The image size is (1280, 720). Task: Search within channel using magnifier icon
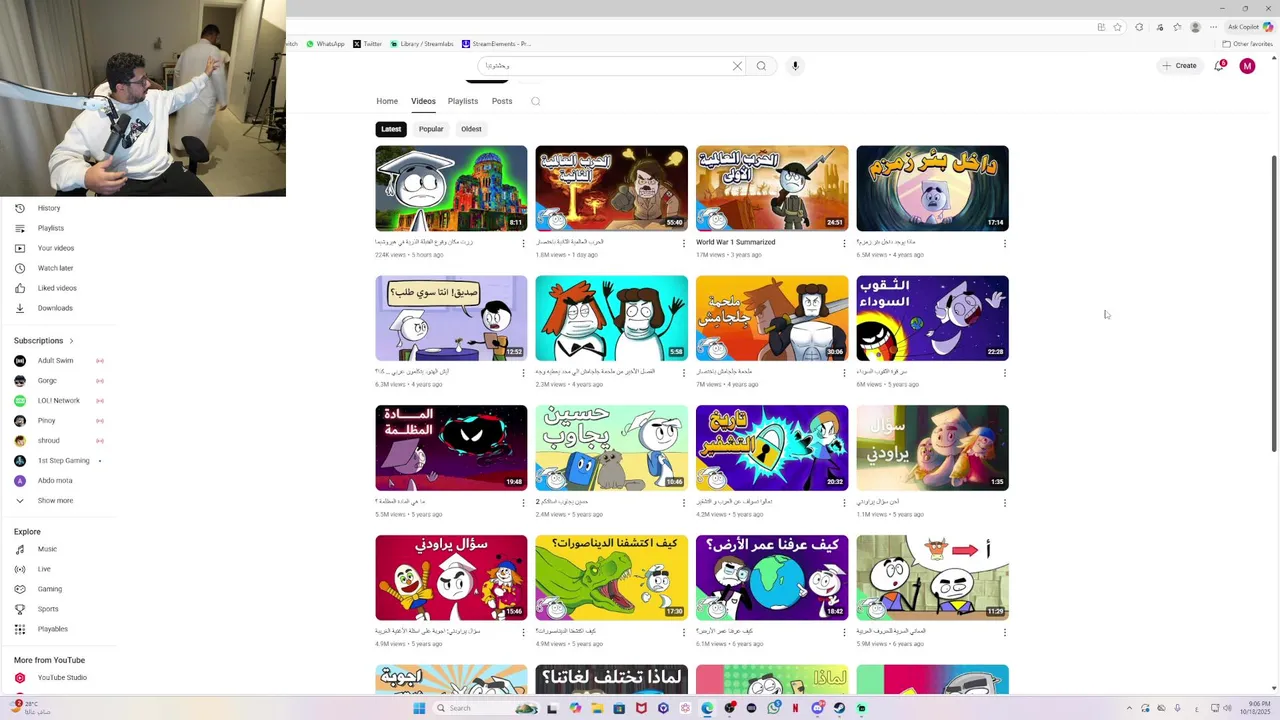tap(535, 101)
